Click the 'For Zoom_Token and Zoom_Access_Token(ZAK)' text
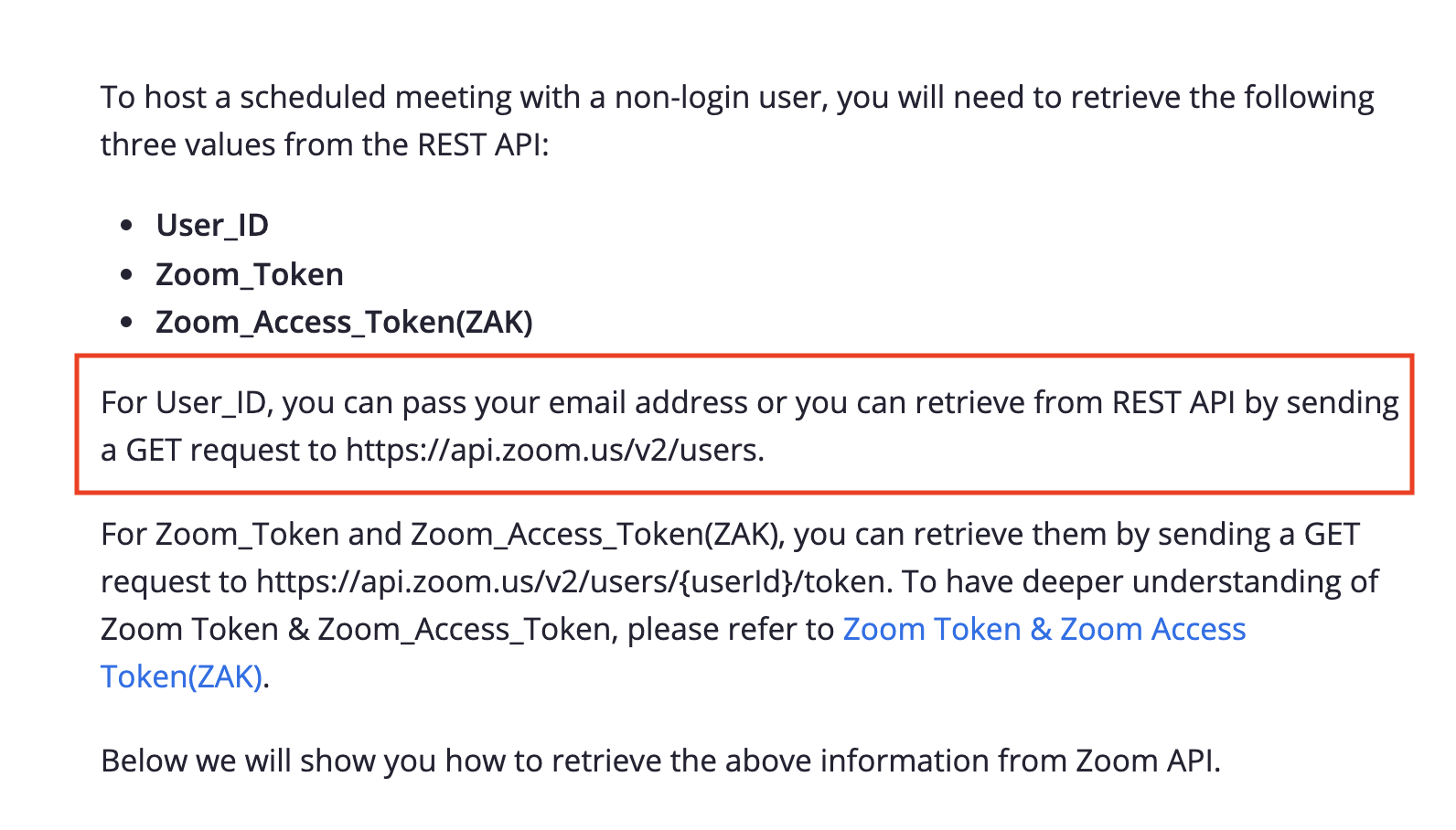Image resolution: width=1456 pixels, height=830 pixels. pyautogui.click(x=443, y=535)
